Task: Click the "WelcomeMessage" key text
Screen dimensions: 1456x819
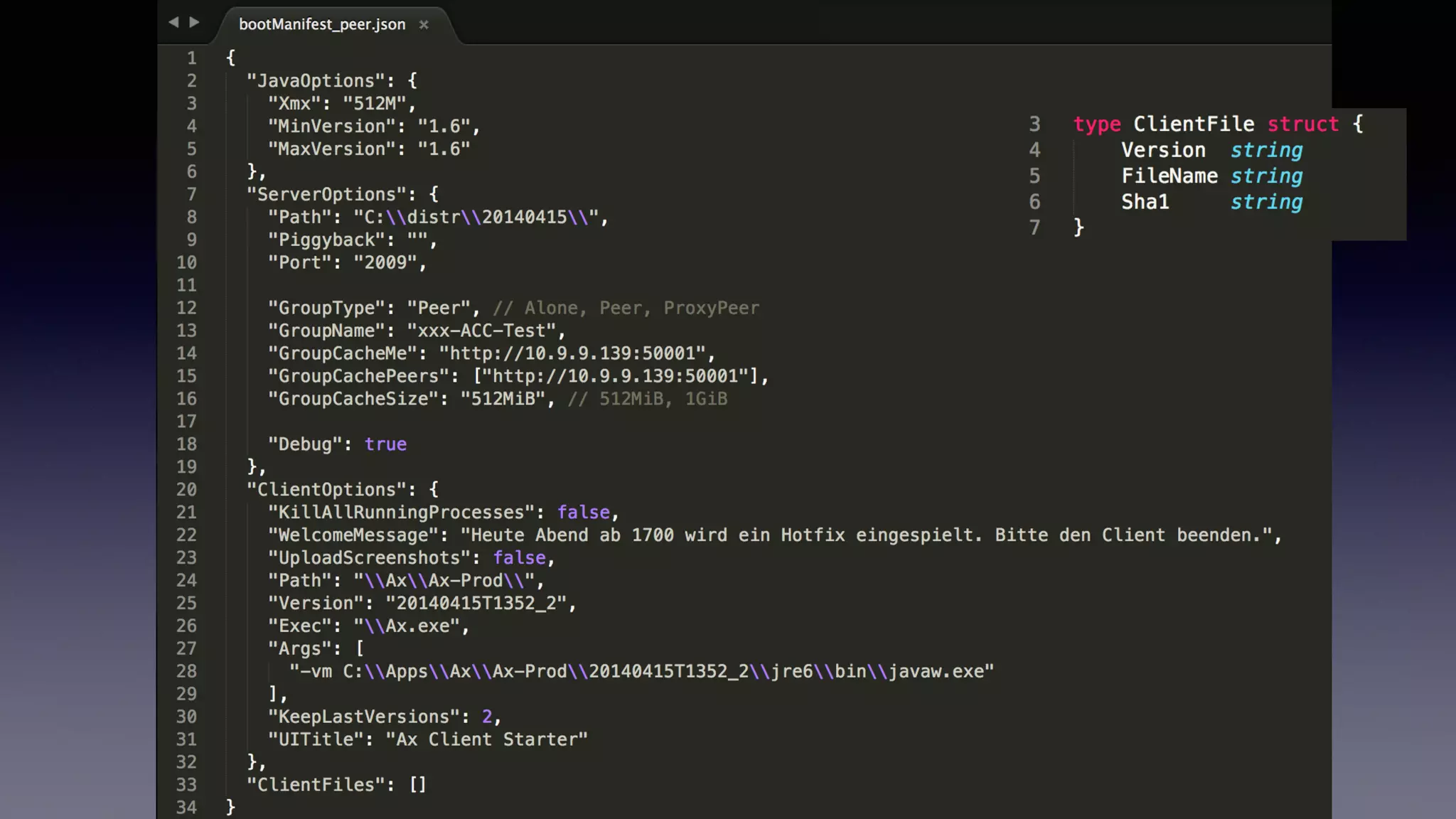Action: pos(358,535)
